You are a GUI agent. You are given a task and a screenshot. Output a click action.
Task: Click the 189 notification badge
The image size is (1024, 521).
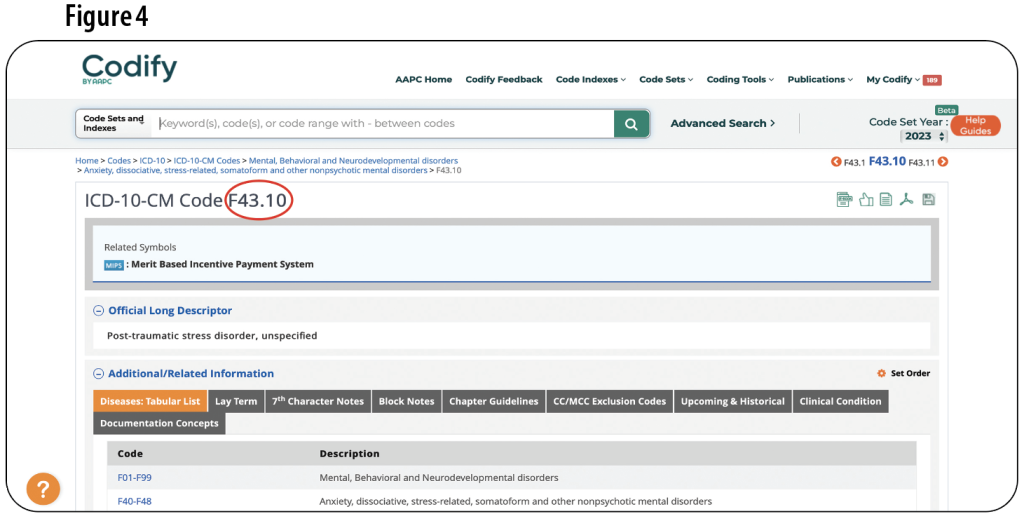coord(931,80)
